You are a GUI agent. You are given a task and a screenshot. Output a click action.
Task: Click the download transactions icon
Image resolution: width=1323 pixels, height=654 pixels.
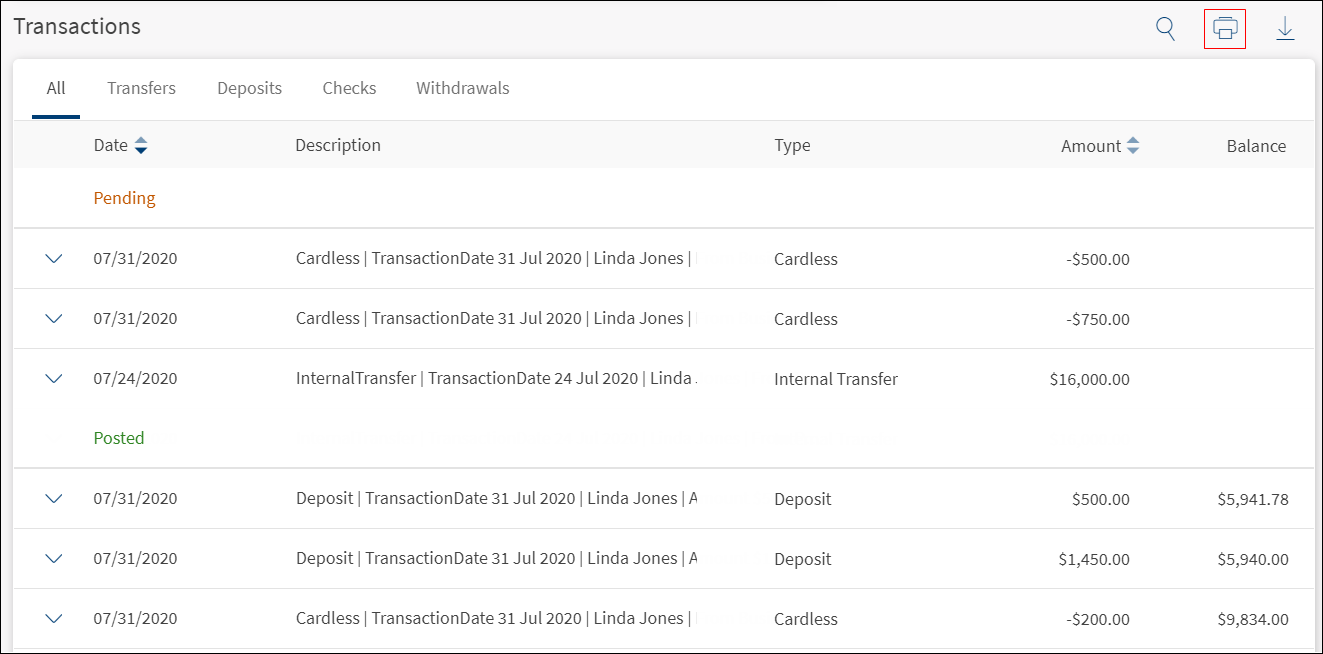click(1285, 30)
